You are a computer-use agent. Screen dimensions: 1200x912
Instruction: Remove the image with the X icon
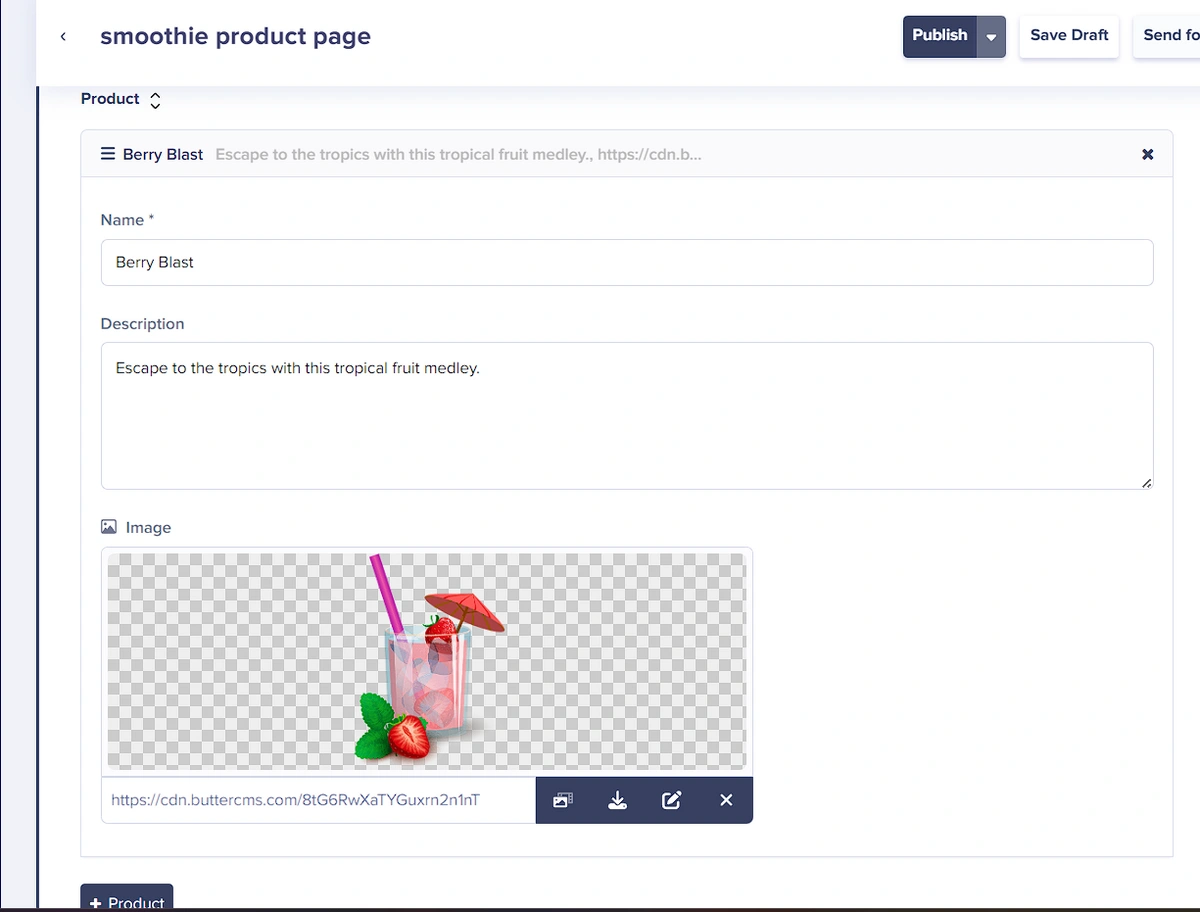[x=726, y=800]
